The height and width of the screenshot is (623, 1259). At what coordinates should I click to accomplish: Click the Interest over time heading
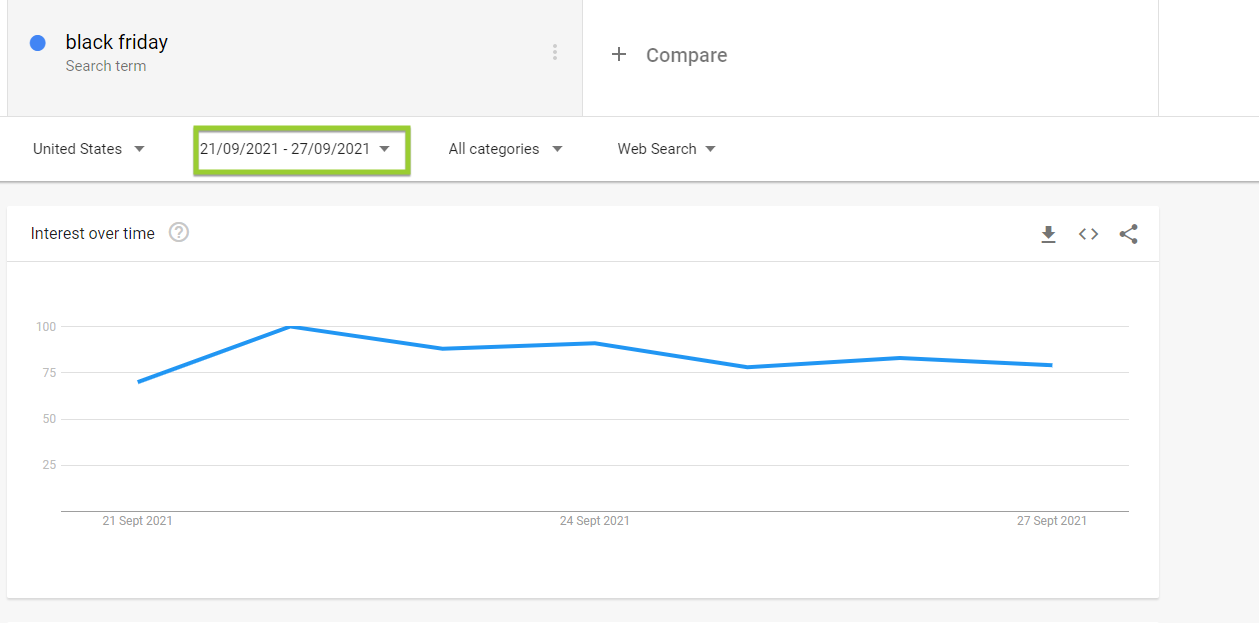pos(92,233)
